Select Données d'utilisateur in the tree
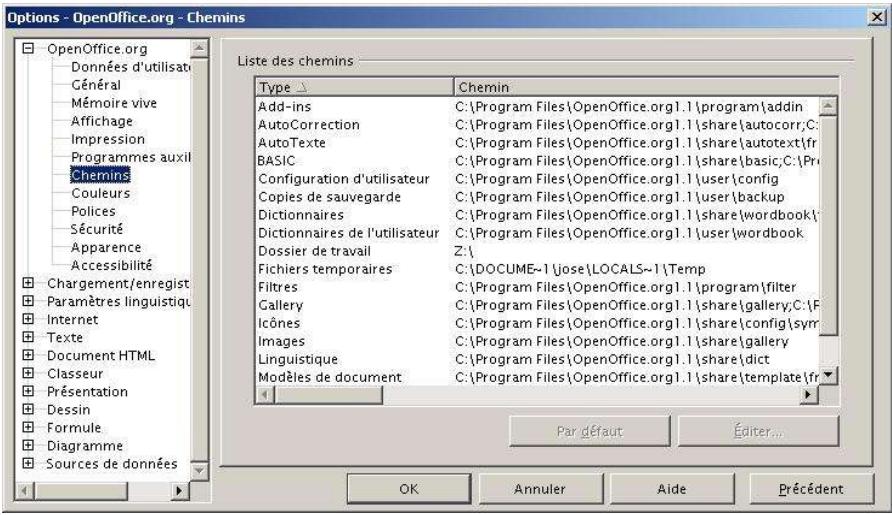Screen dimensions: 892x515 coord(130,67)
